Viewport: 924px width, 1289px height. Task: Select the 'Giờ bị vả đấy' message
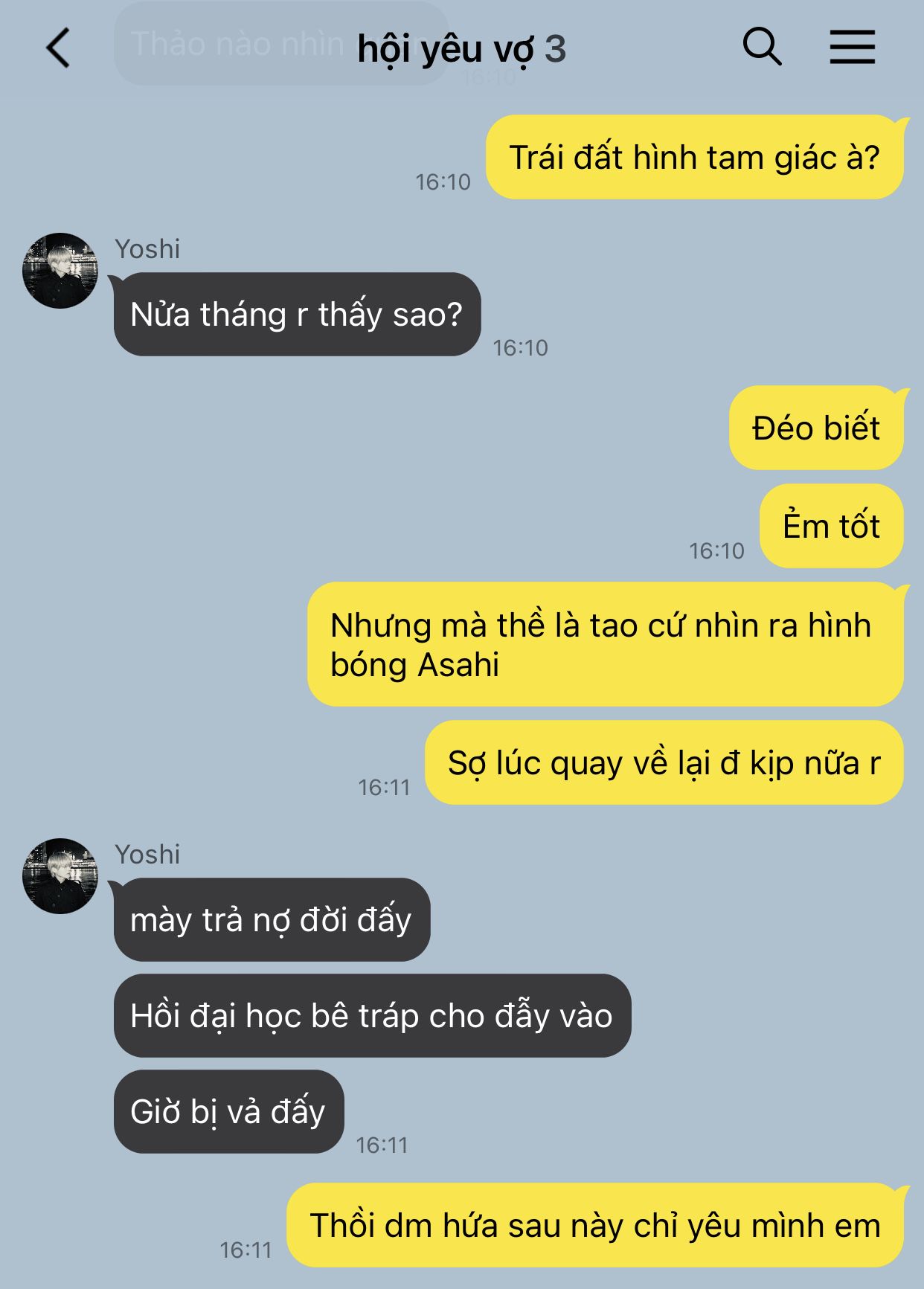click(228, 1111)
